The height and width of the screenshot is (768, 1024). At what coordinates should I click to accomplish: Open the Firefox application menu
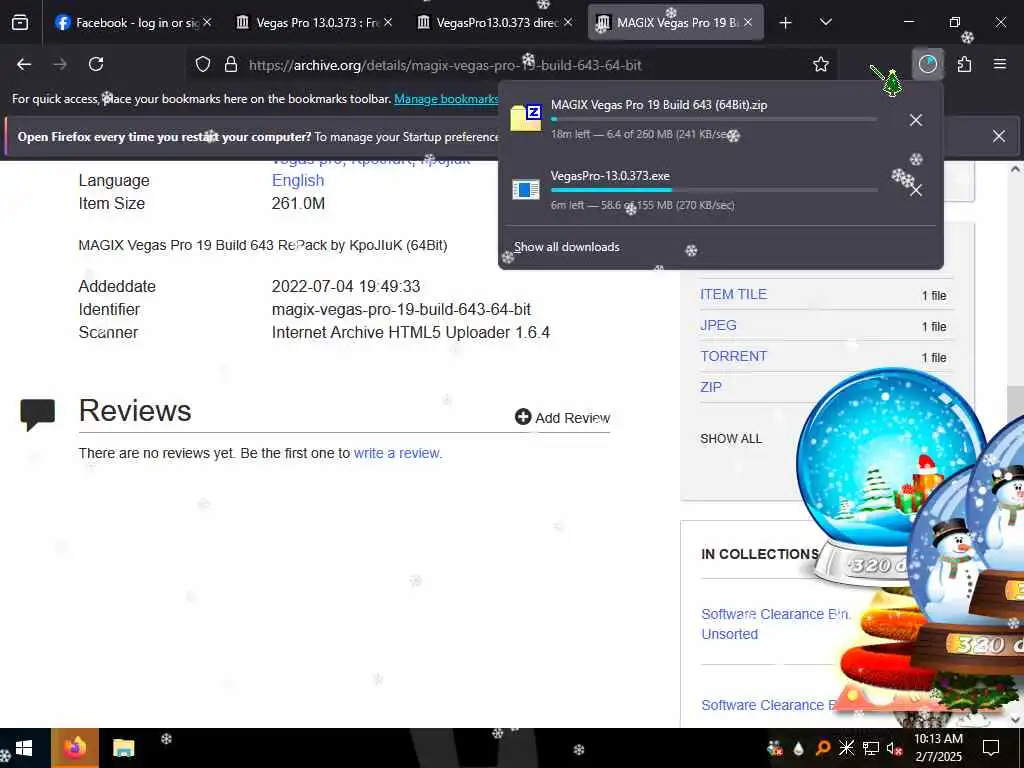click(1000, 64)
